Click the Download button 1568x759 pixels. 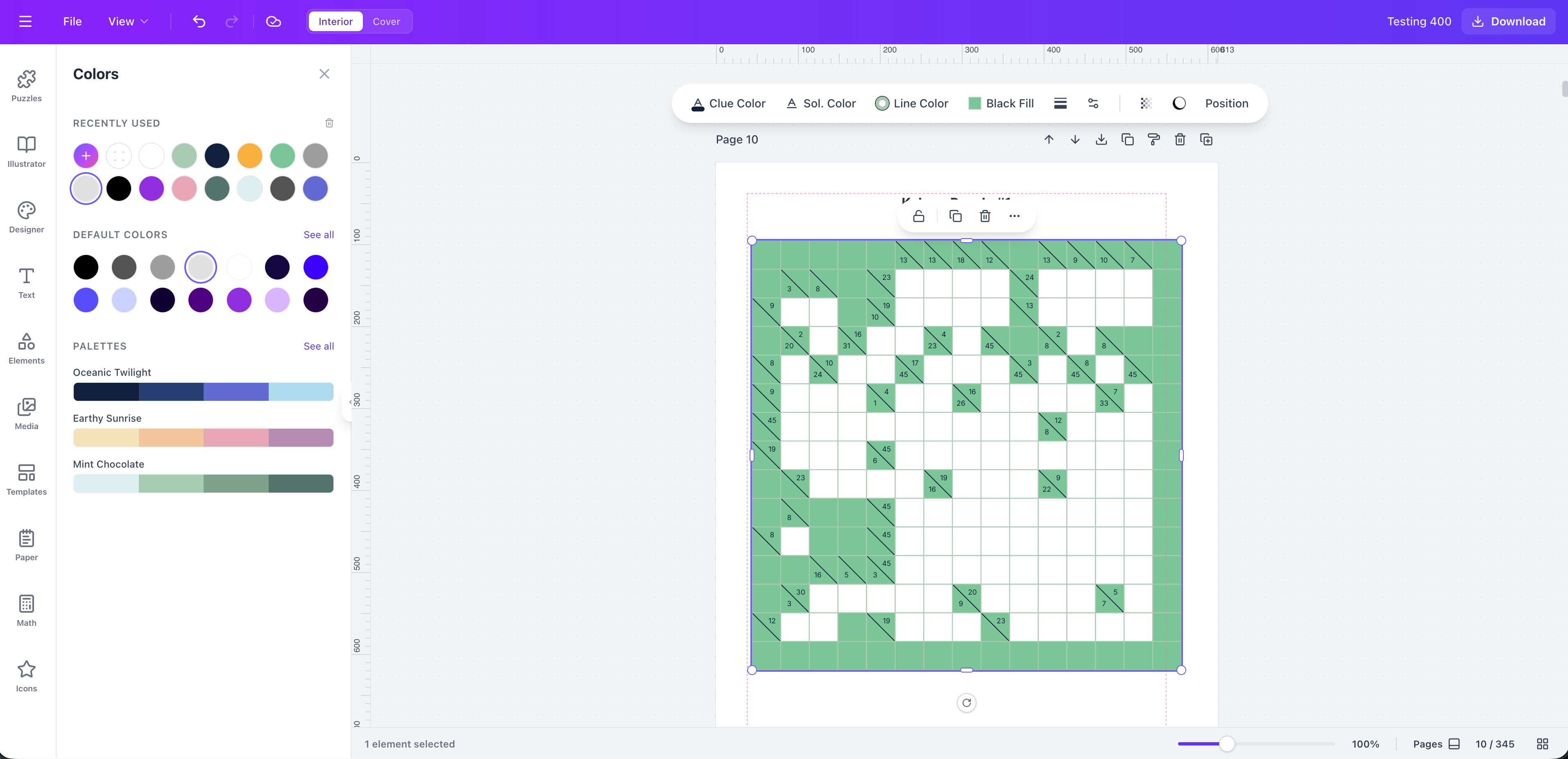1508,21
